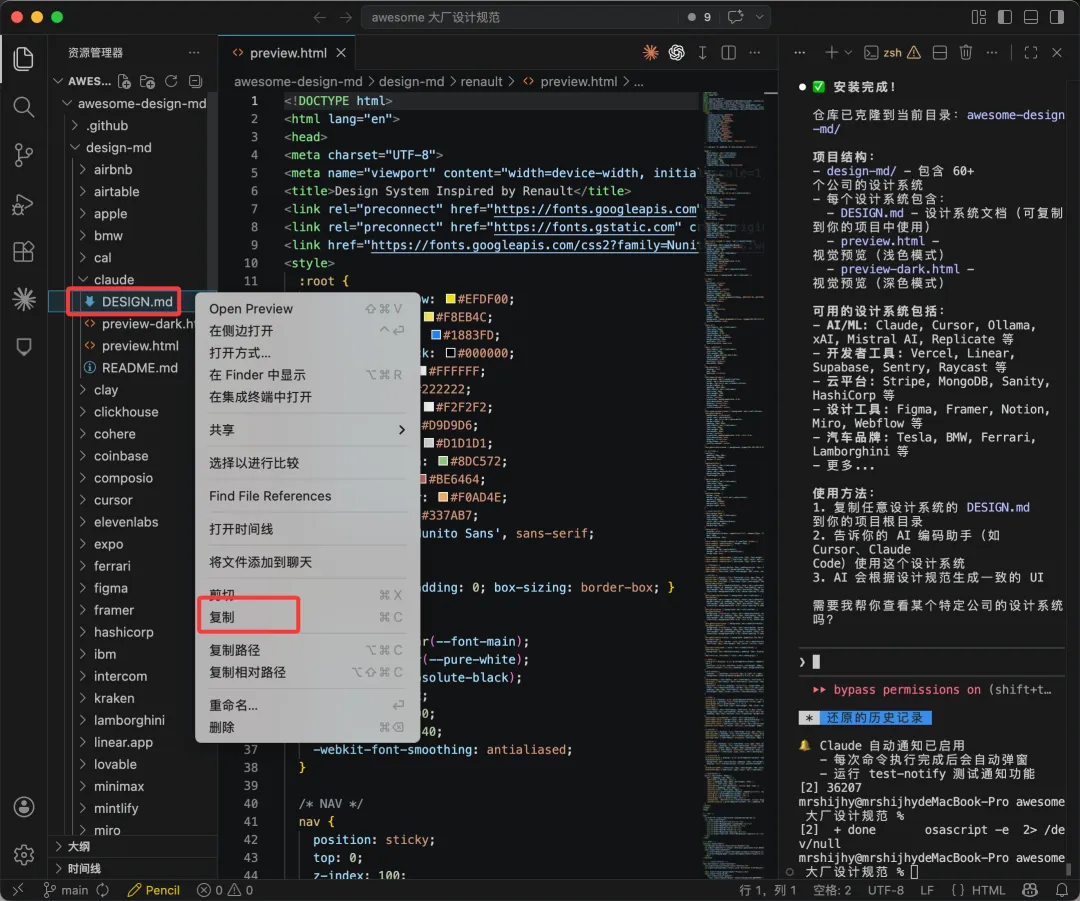
Task: Go back with the navigation arrow
Action: click(x=320, y=17)
